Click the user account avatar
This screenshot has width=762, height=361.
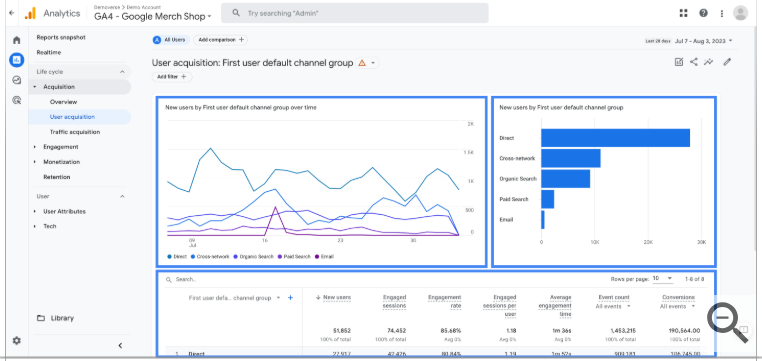[x=740, y=13]
